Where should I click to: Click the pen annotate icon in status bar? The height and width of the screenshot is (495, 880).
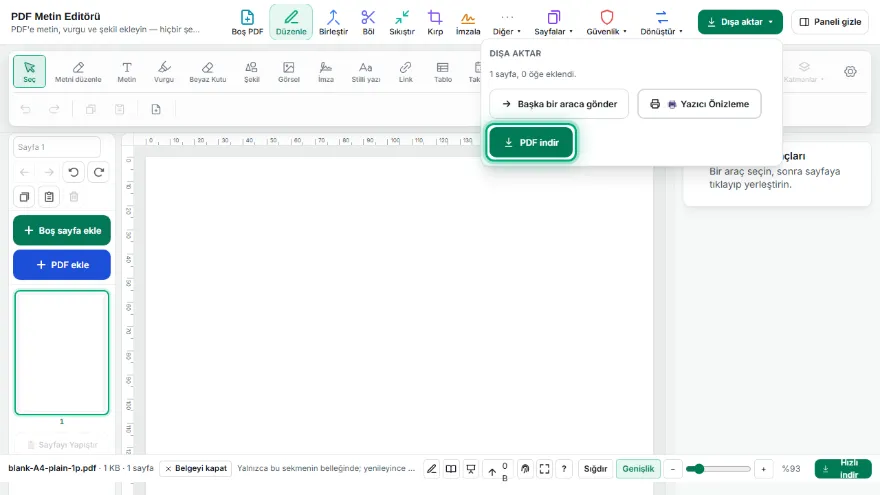tap(432, 469)
